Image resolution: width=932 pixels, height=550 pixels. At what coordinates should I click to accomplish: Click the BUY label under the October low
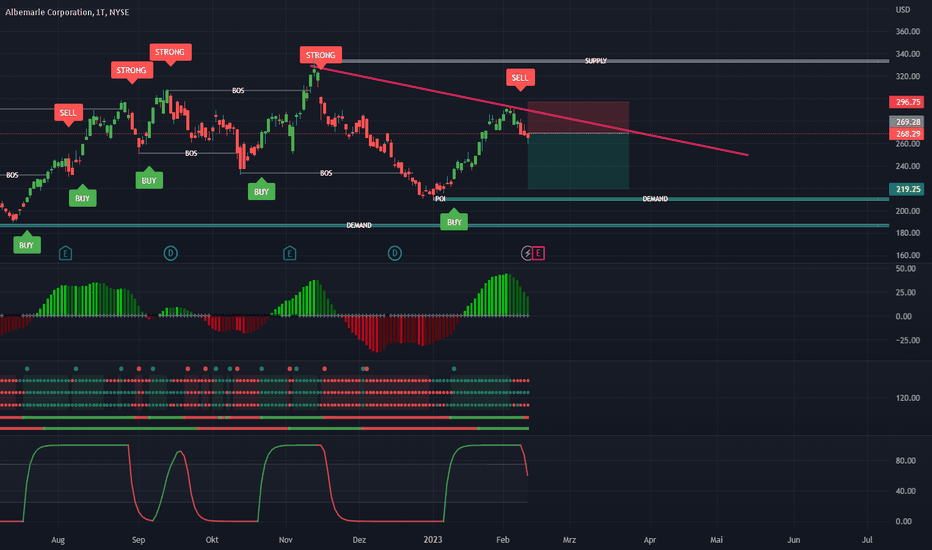262,190
